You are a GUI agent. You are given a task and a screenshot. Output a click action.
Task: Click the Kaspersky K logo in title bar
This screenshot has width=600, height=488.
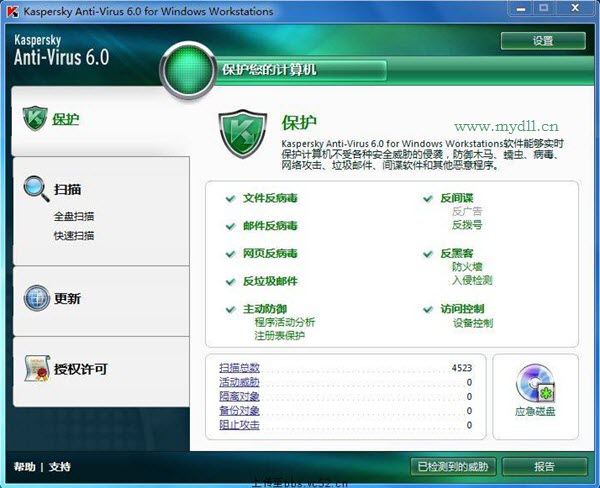coord(12,11)
